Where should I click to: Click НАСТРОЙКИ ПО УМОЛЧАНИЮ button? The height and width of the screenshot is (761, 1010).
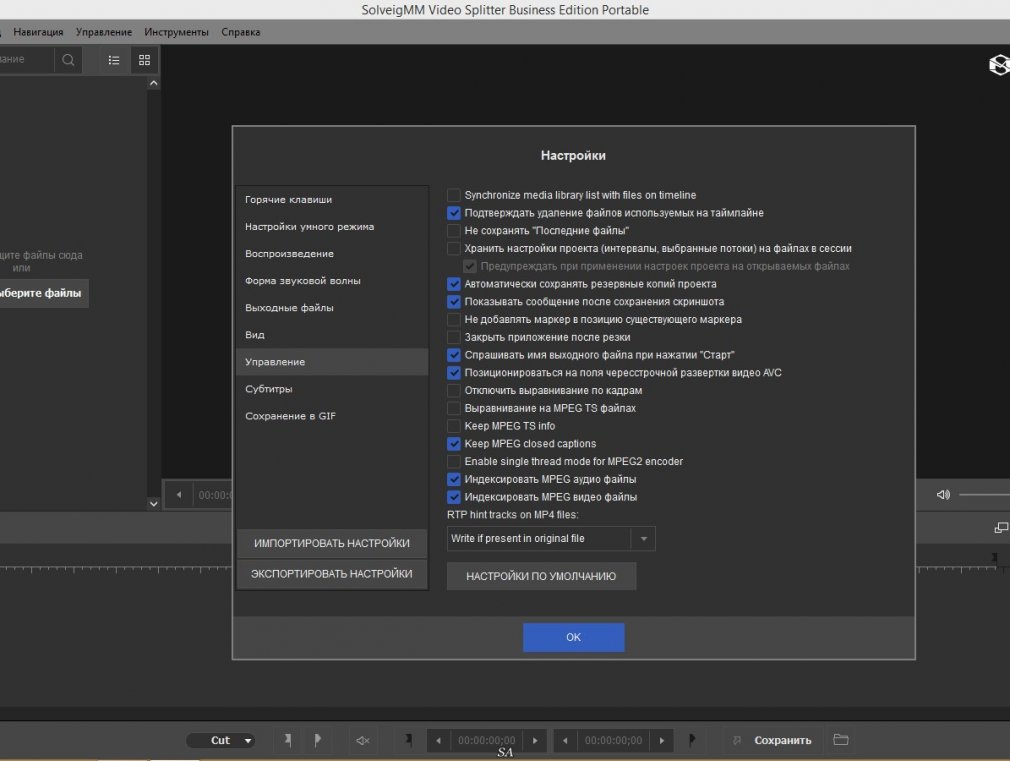541,576
